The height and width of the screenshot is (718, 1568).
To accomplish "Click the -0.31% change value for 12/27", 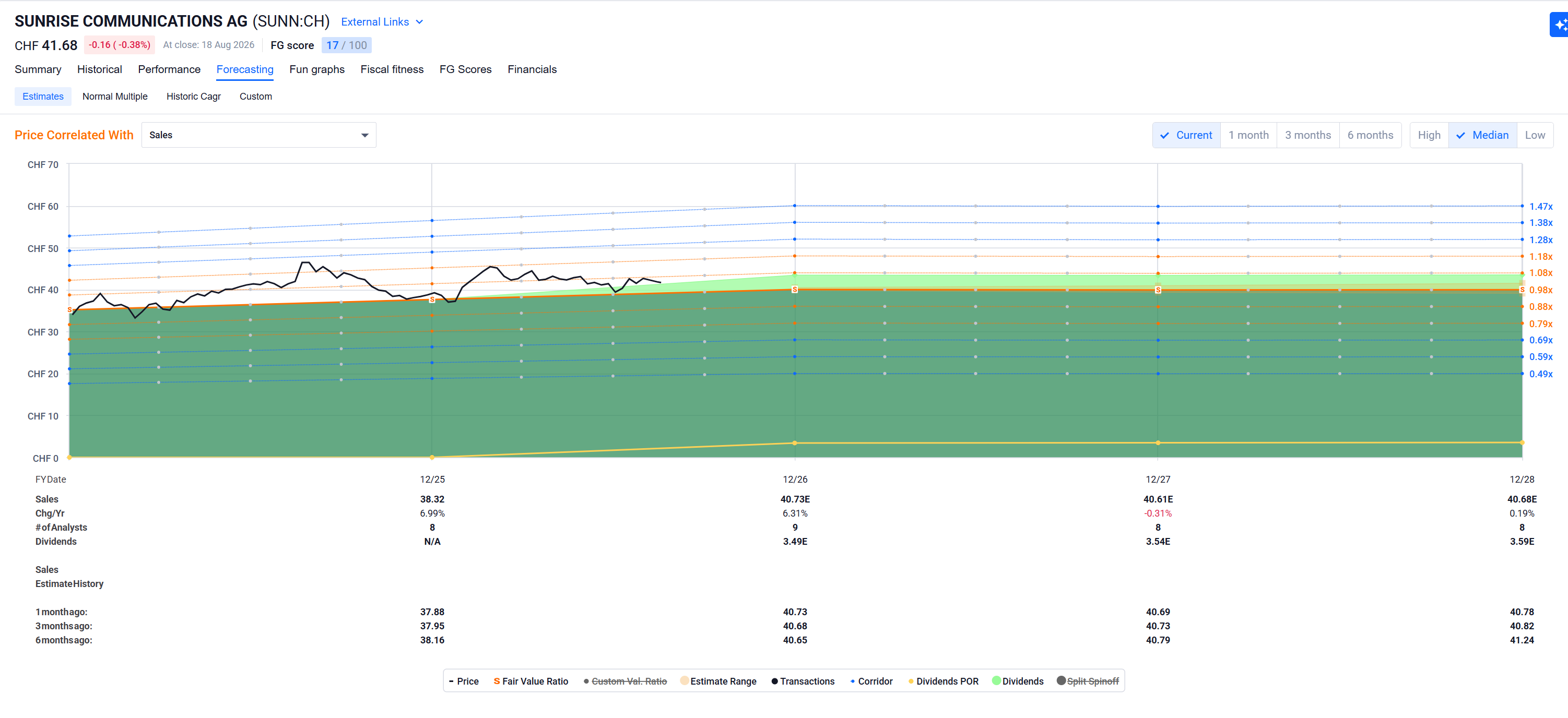I will (x=1158, y=513).
